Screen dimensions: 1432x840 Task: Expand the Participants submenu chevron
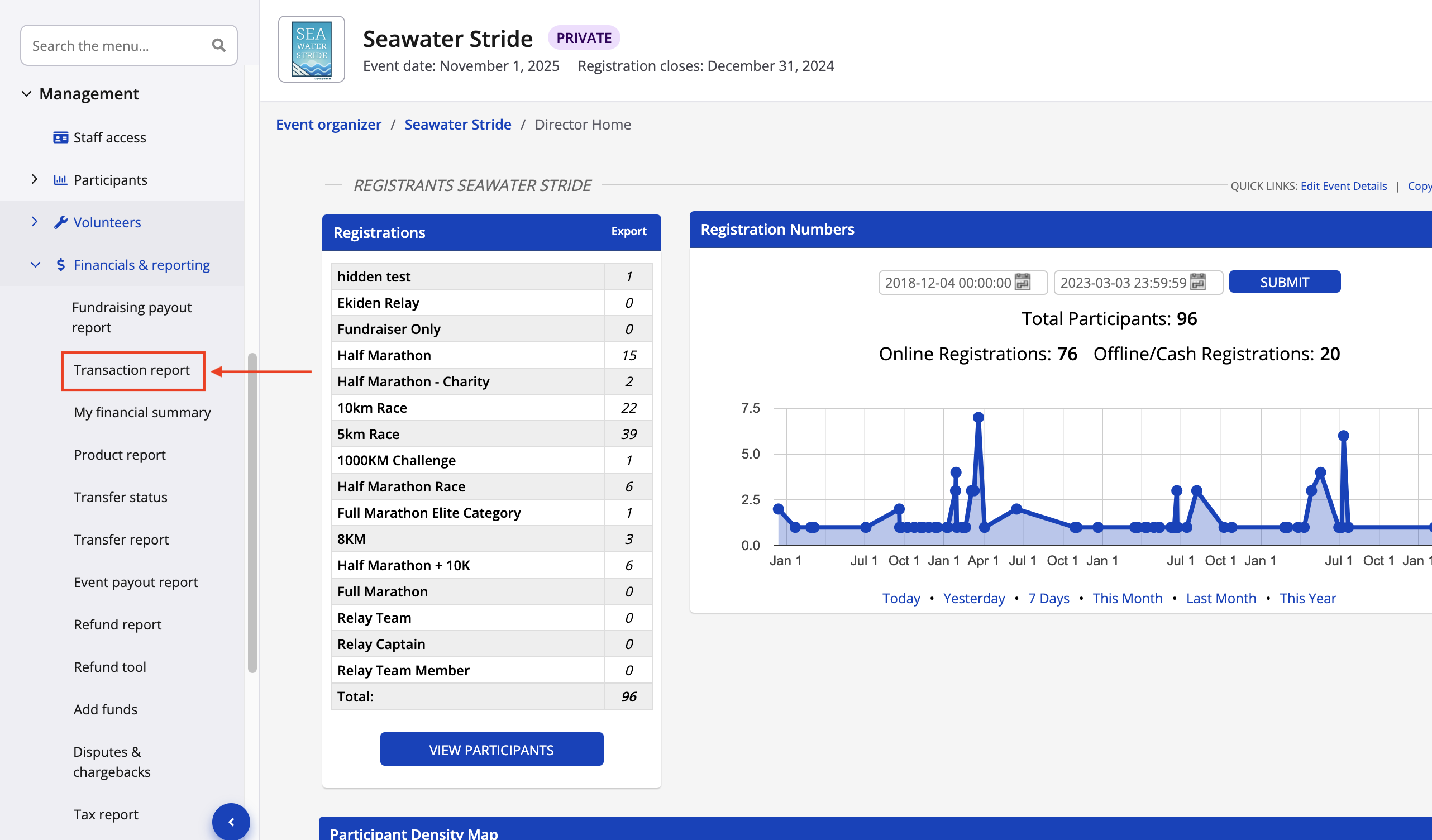point(35,180)
